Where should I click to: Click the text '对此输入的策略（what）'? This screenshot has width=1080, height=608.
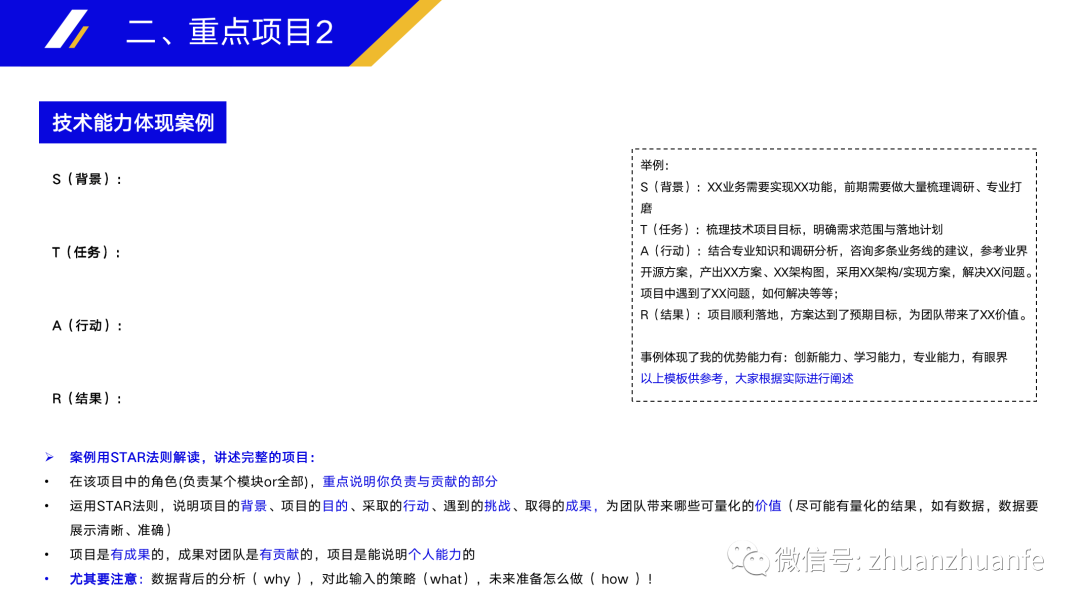(x=398, y=579)
